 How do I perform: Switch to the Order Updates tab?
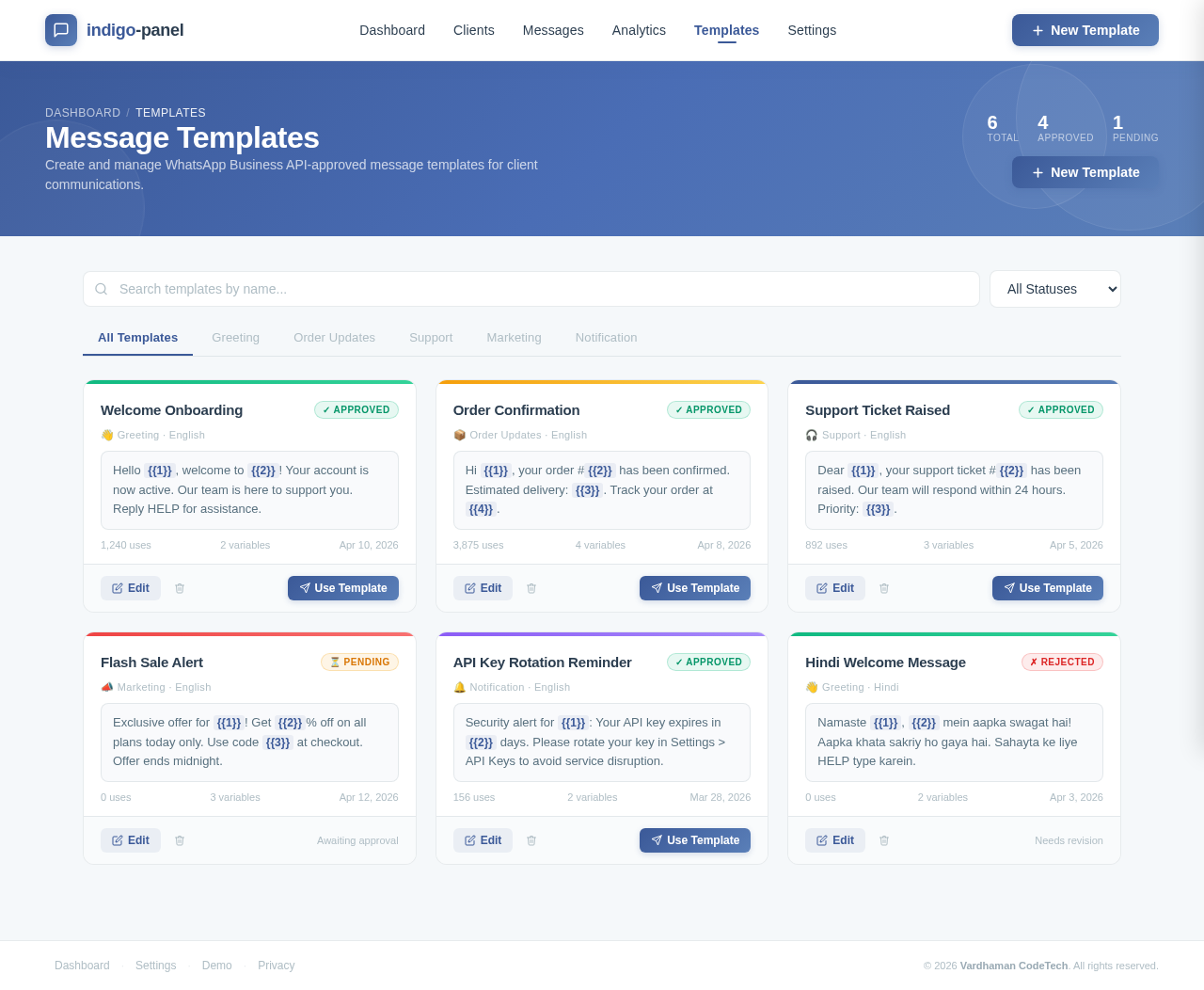(334, 338)
